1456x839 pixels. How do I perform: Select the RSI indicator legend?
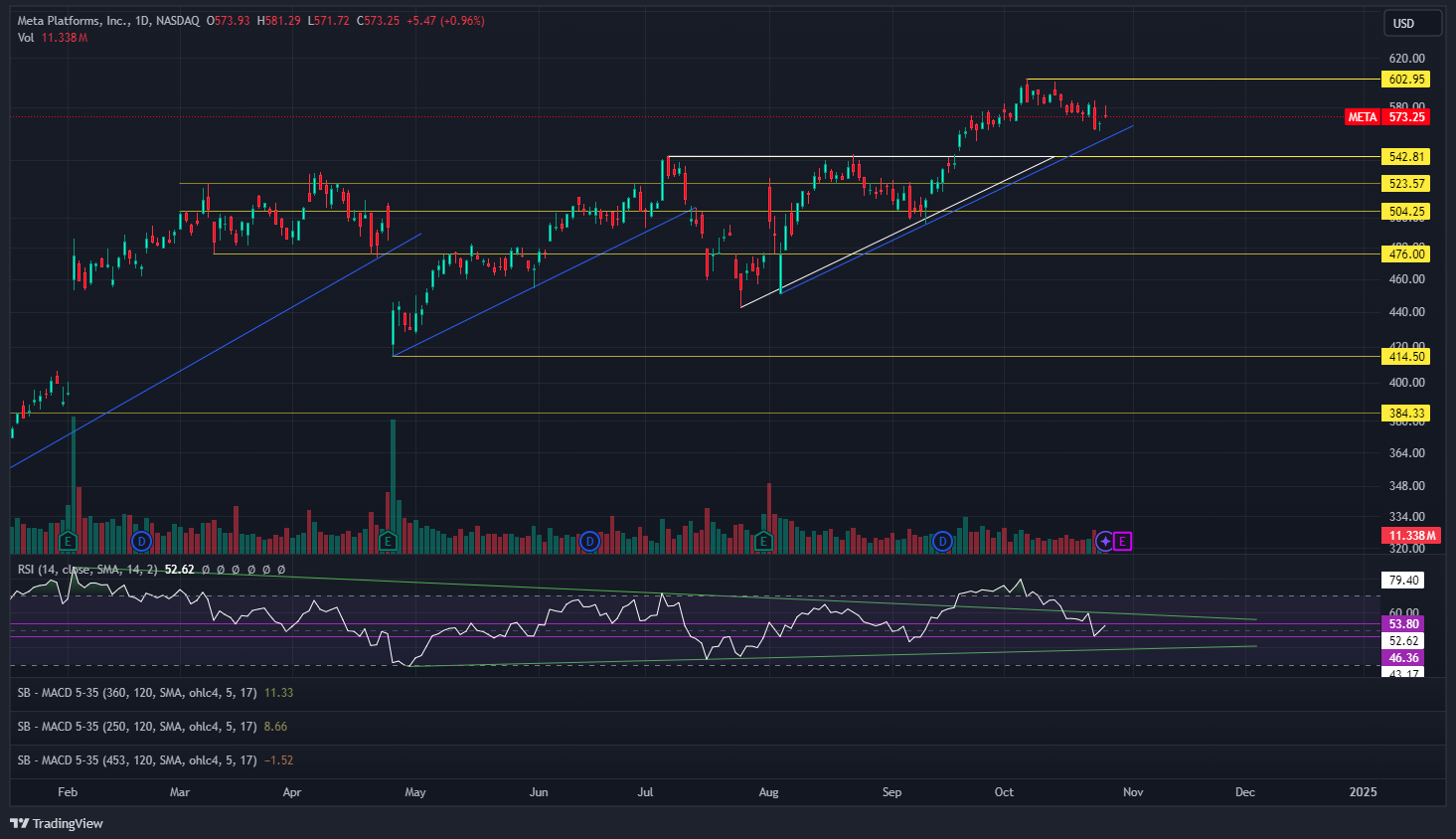(87, 570)
